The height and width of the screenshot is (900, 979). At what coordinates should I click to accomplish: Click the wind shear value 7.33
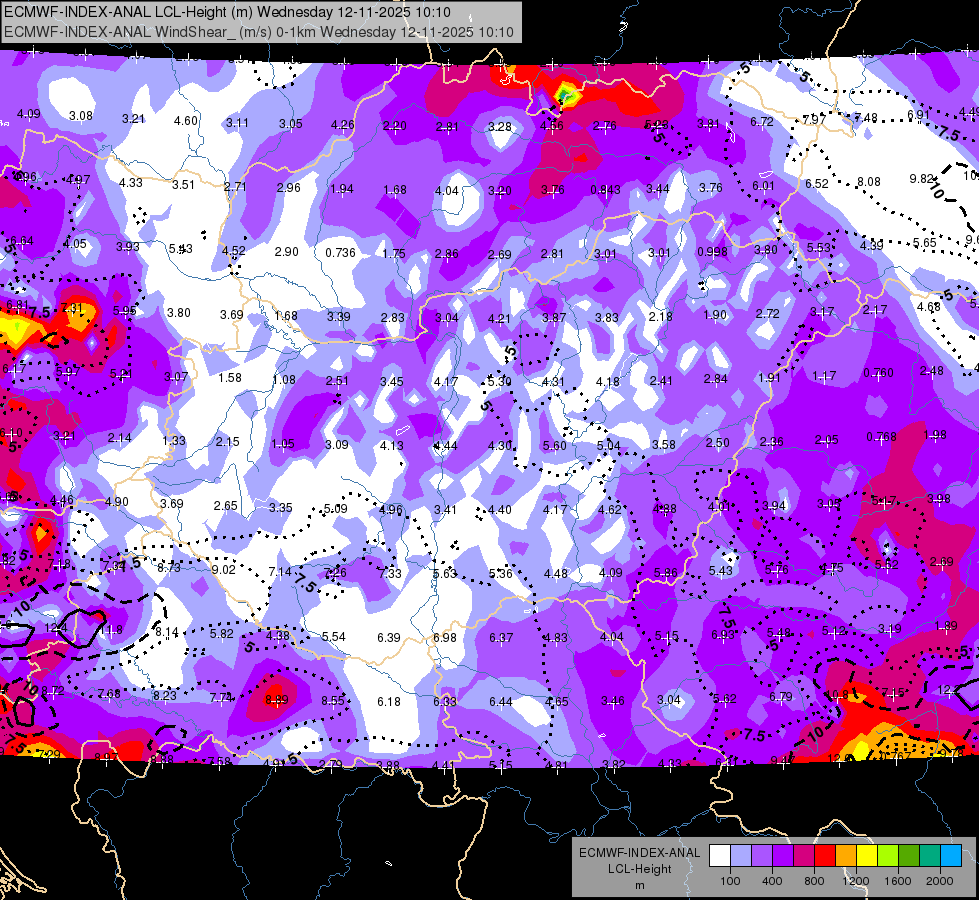(x=390, y=573)
